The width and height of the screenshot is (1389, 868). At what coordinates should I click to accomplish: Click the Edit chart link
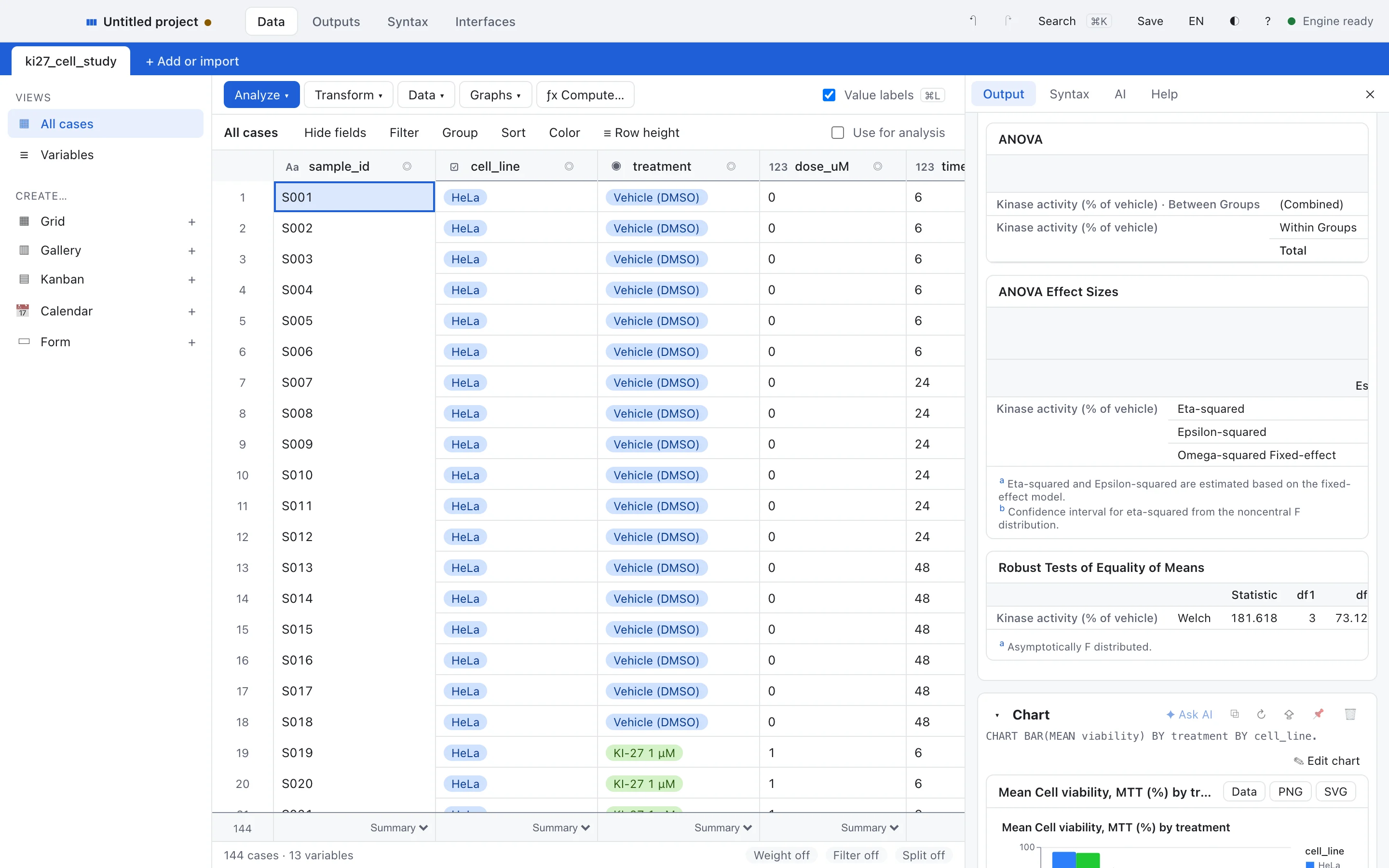click(1326, 760)
